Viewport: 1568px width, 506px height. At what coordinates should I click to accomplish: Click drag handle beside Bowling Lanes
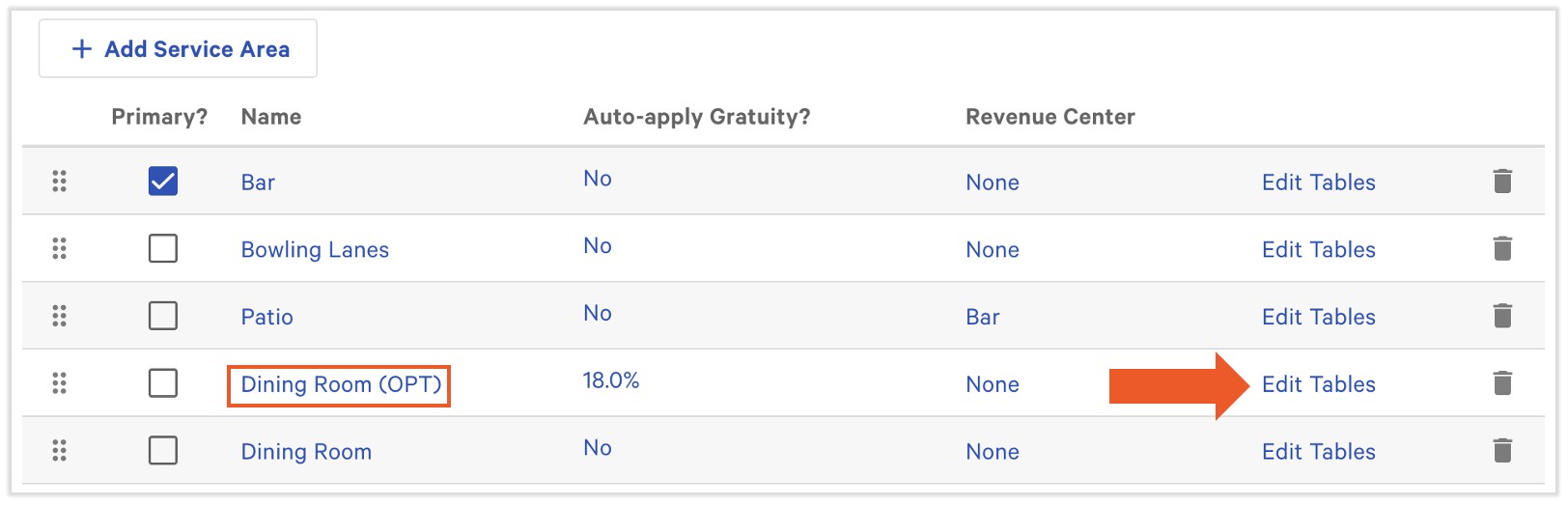[x=59, y=249]
